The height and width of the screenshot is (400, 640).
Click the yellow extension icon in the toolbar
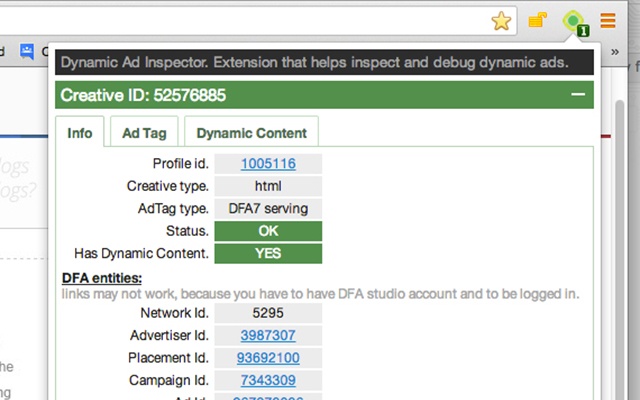click(537, 20)
